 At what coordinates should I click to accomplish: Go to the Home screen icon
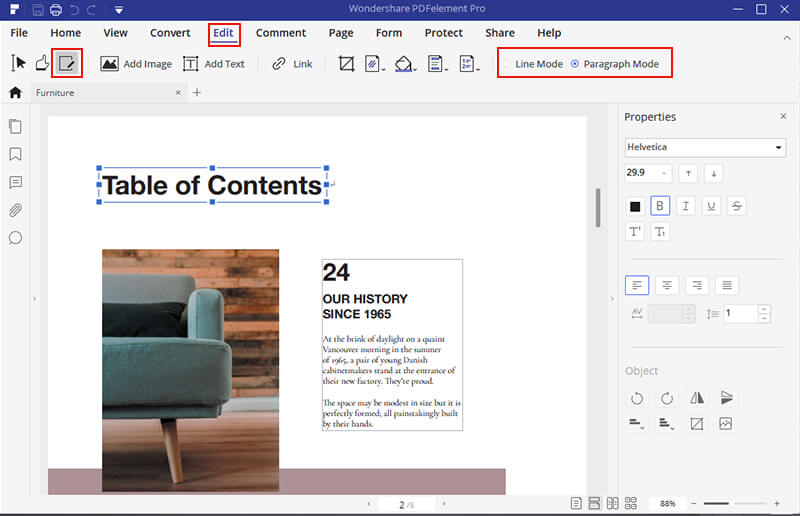coord(15,93)
